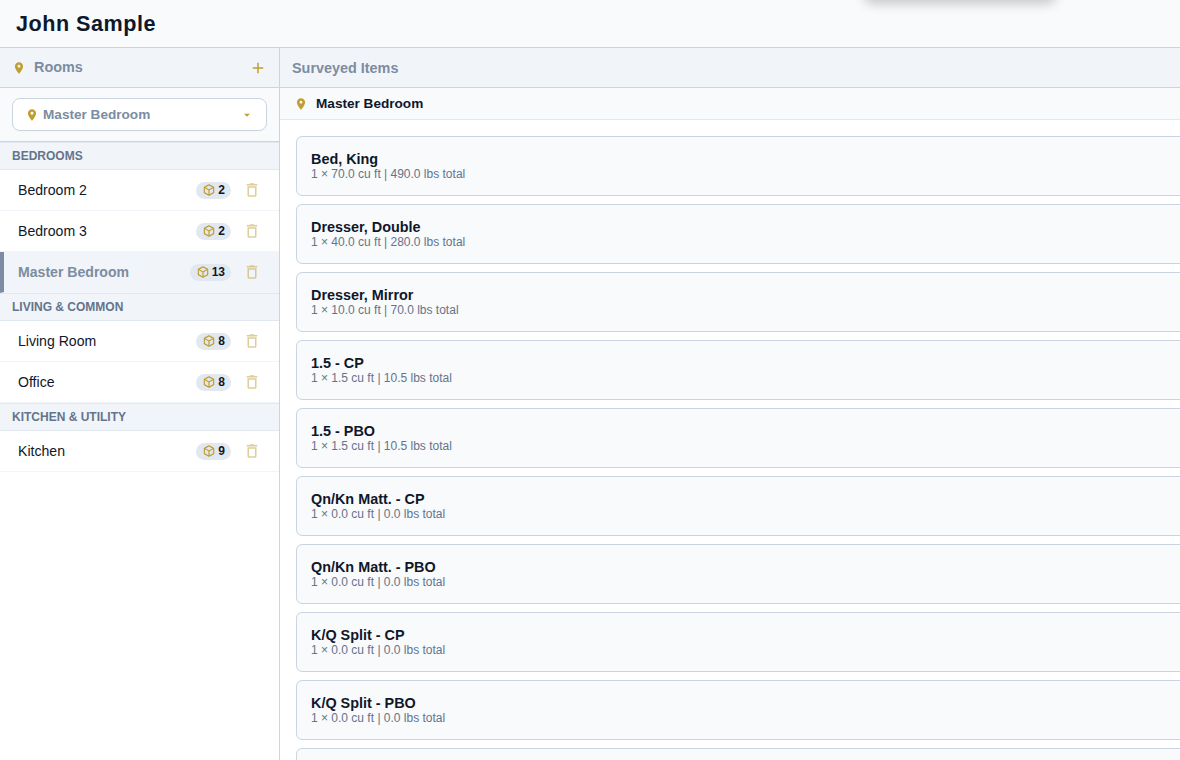This screenshot has height=760, width=1180.
Task: Add a new room with plus icon
Action: [x=257, y=68]
